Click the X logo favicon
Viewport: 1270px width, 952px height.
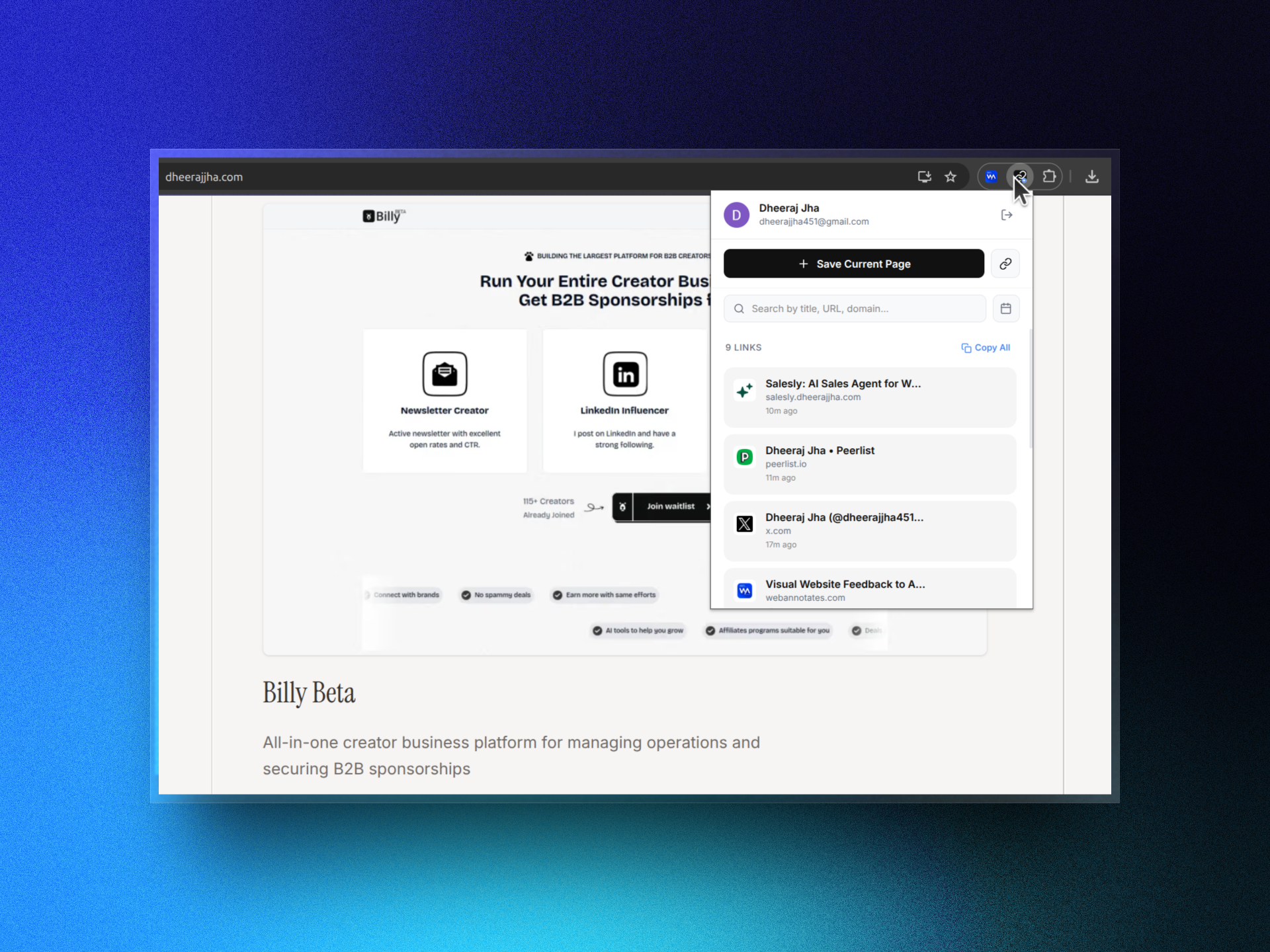coord(745,524)
